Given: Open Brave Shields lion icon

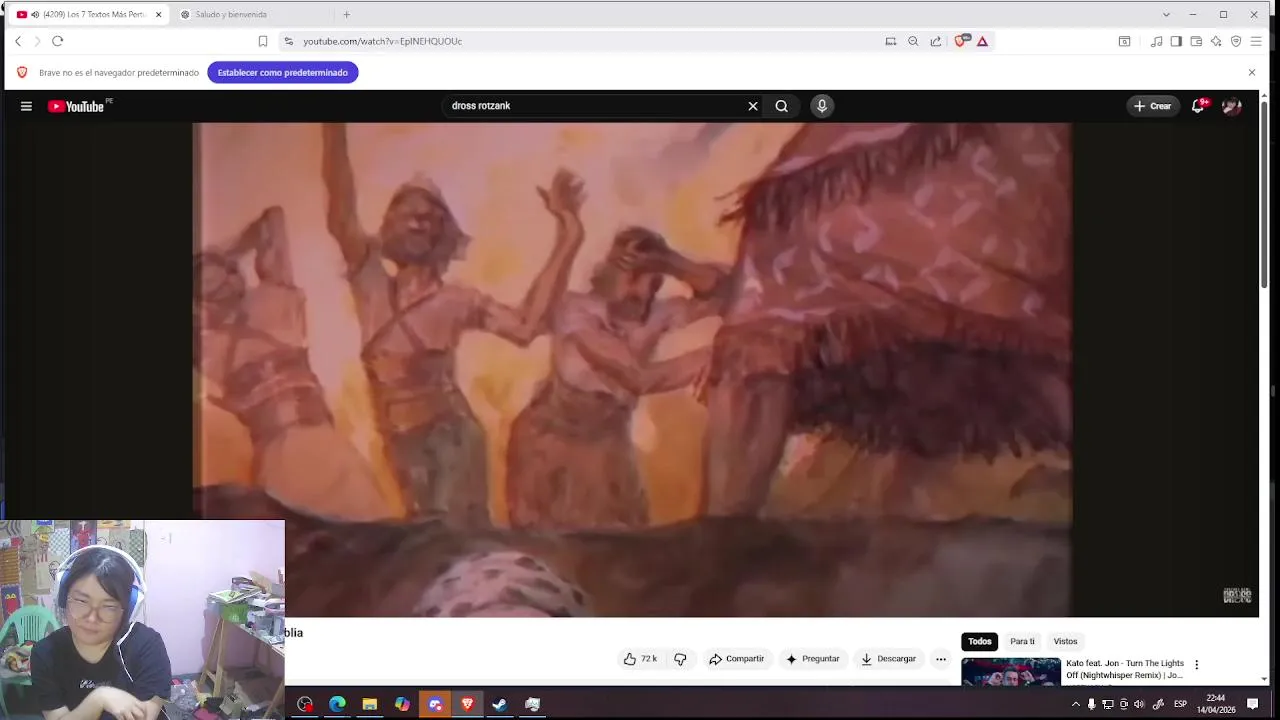Looking at the screenshot, I should [961, 41].
